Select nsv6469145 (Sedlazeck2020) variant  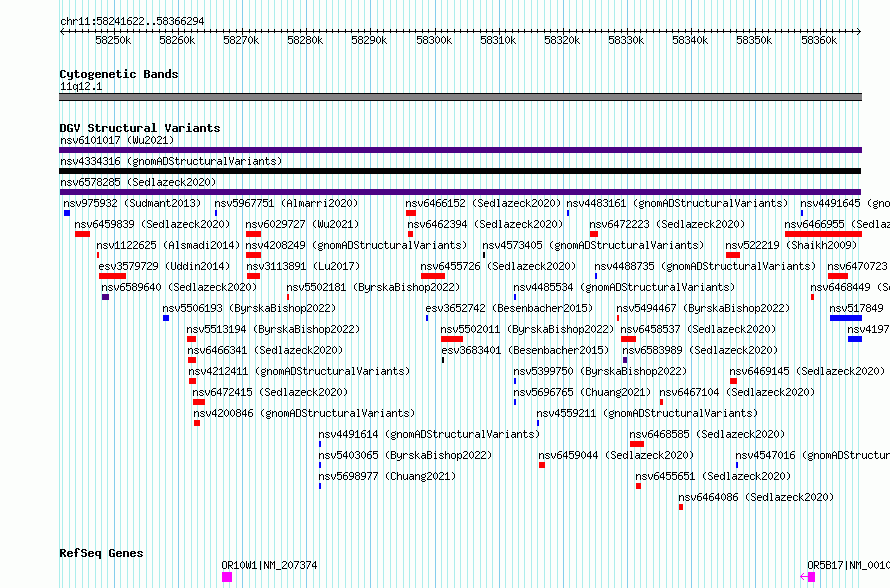point(807,371)
